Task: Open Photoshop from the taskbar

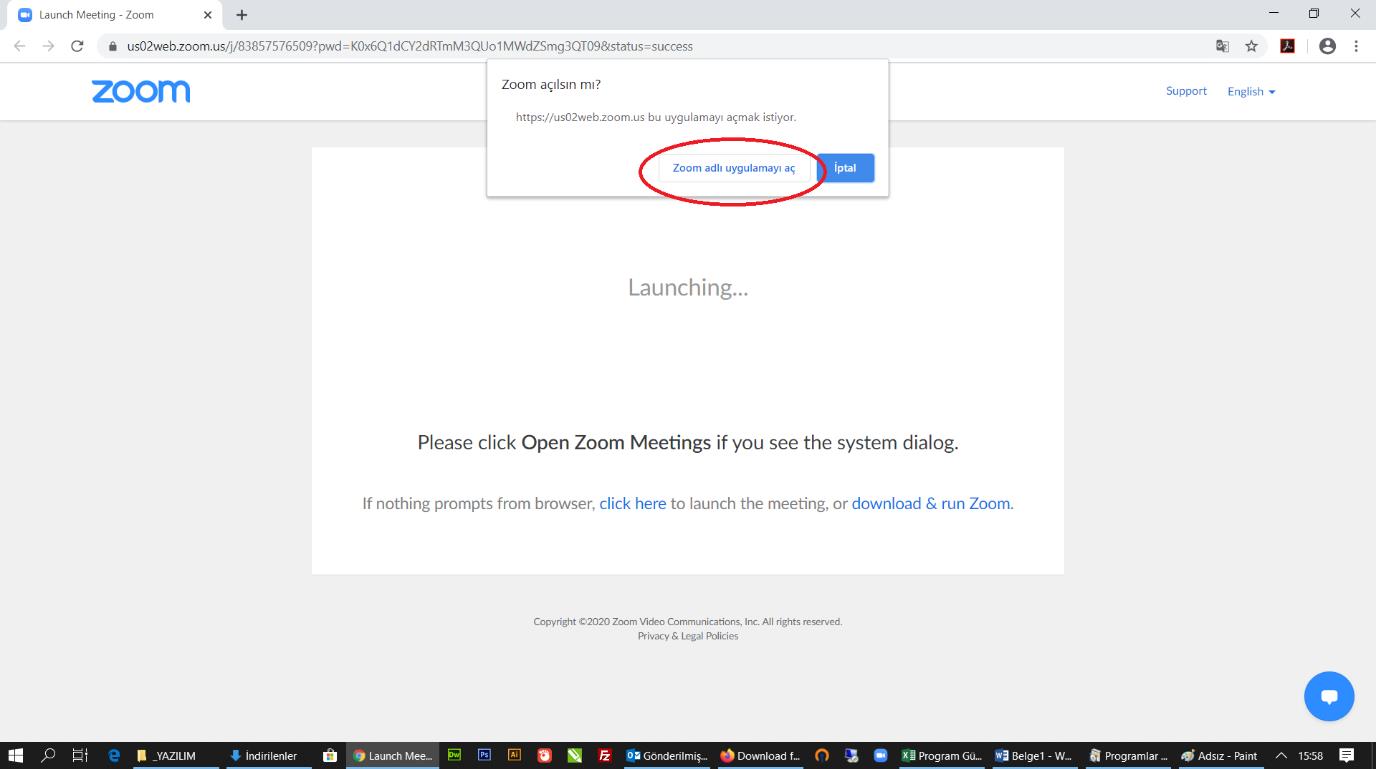Action: 484,756
